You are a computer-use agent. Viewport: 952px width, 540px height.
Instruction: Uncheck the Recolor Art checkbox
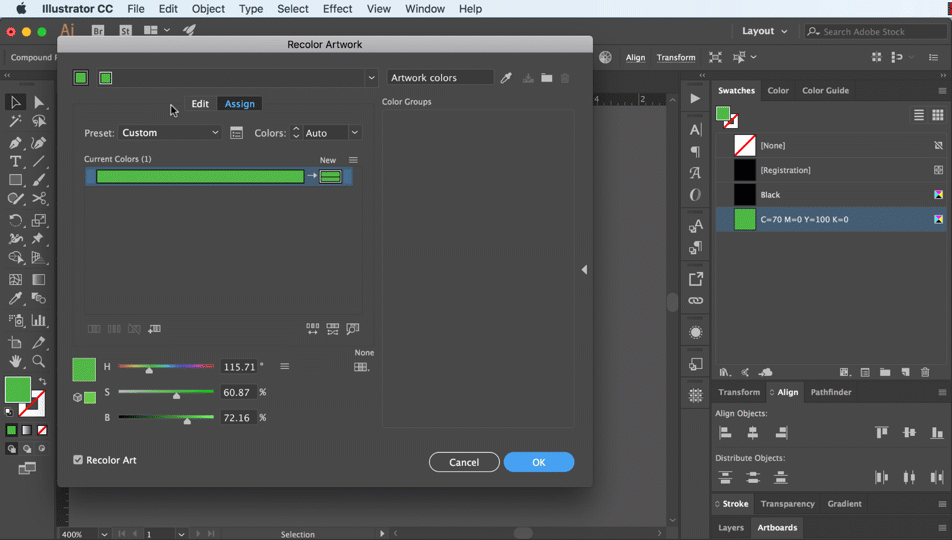[78, 460]
